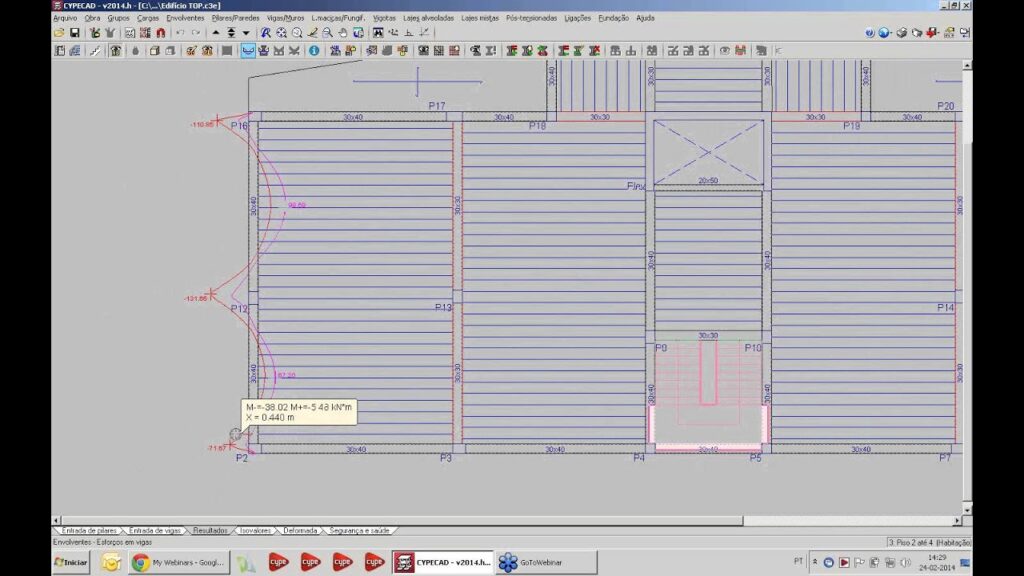Screen dimensions: 1024x576
Task: Open the Vigas/Muros menu
Action: (x=285, y=18)
